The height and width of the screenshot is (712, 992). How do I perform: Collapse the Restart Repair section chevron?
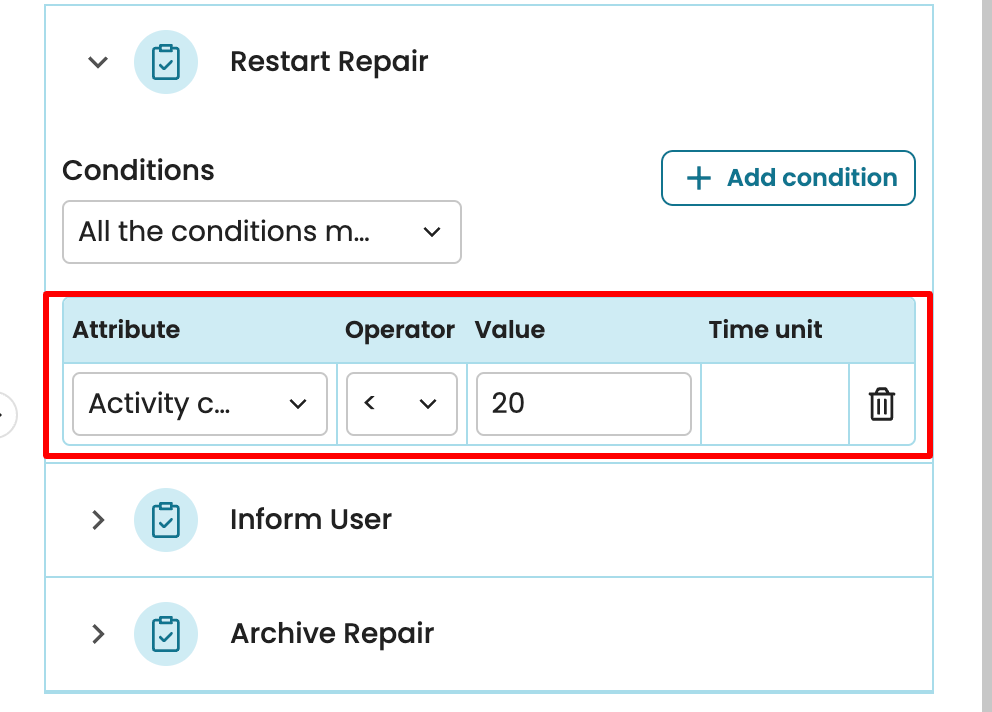click(97, 62)
